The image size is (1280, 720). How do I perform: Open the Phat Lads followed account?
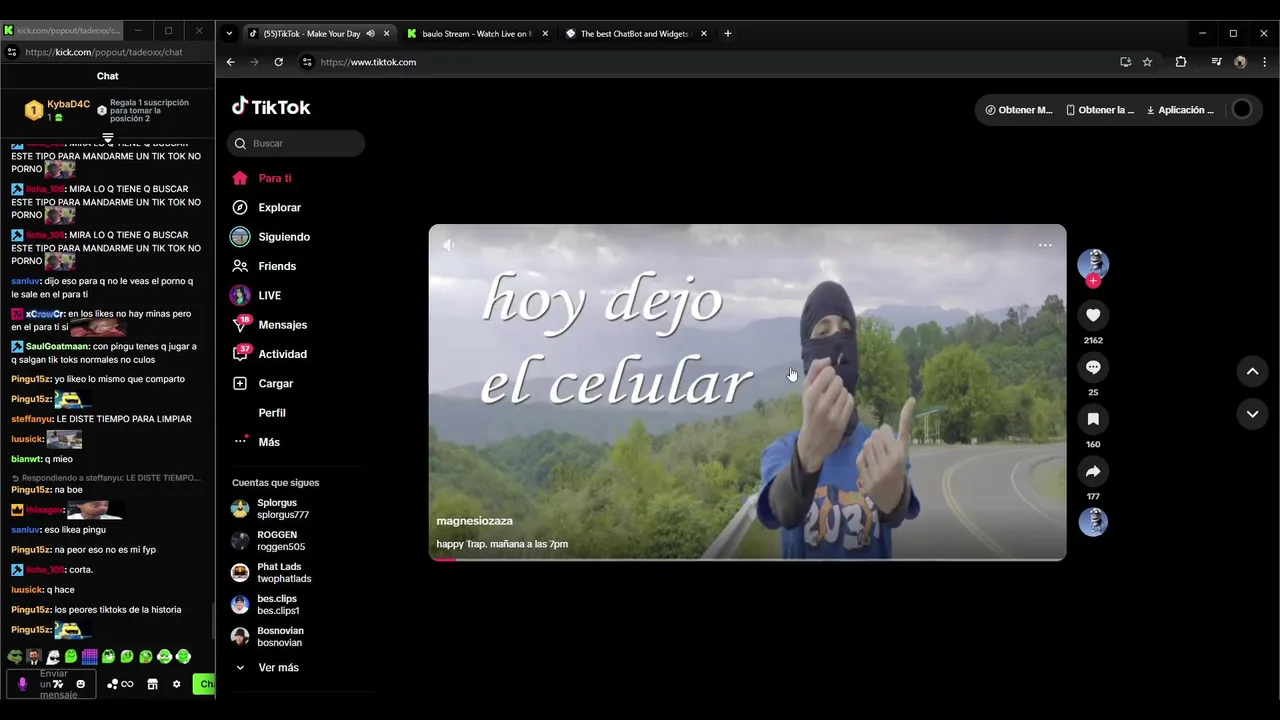[271, 573]
